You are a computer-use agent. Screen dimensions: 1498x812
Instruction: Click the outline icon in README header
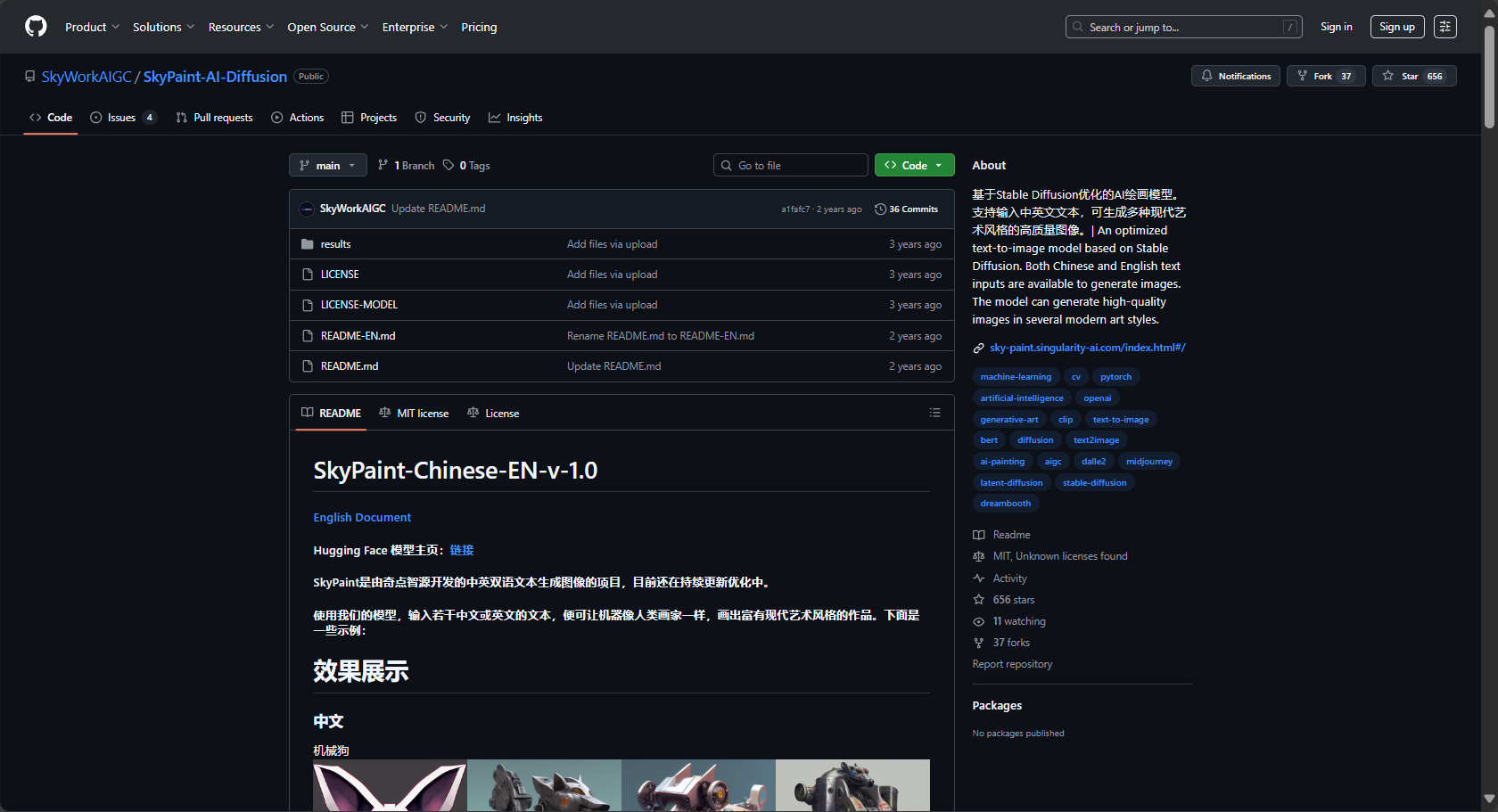pos(934,413)
